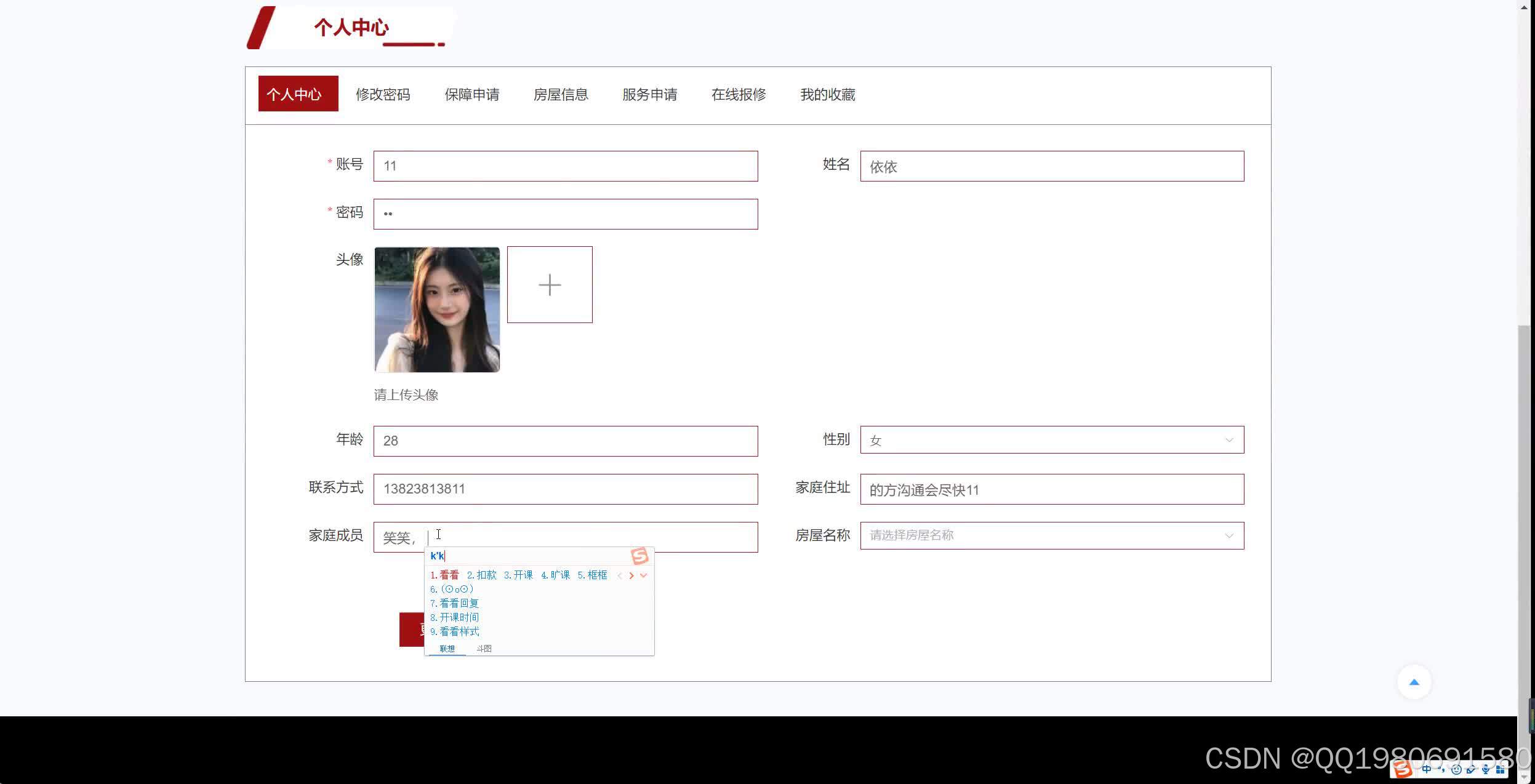
Task: Click the Sogou logo on the candidate window
Action: click(640, 556)
